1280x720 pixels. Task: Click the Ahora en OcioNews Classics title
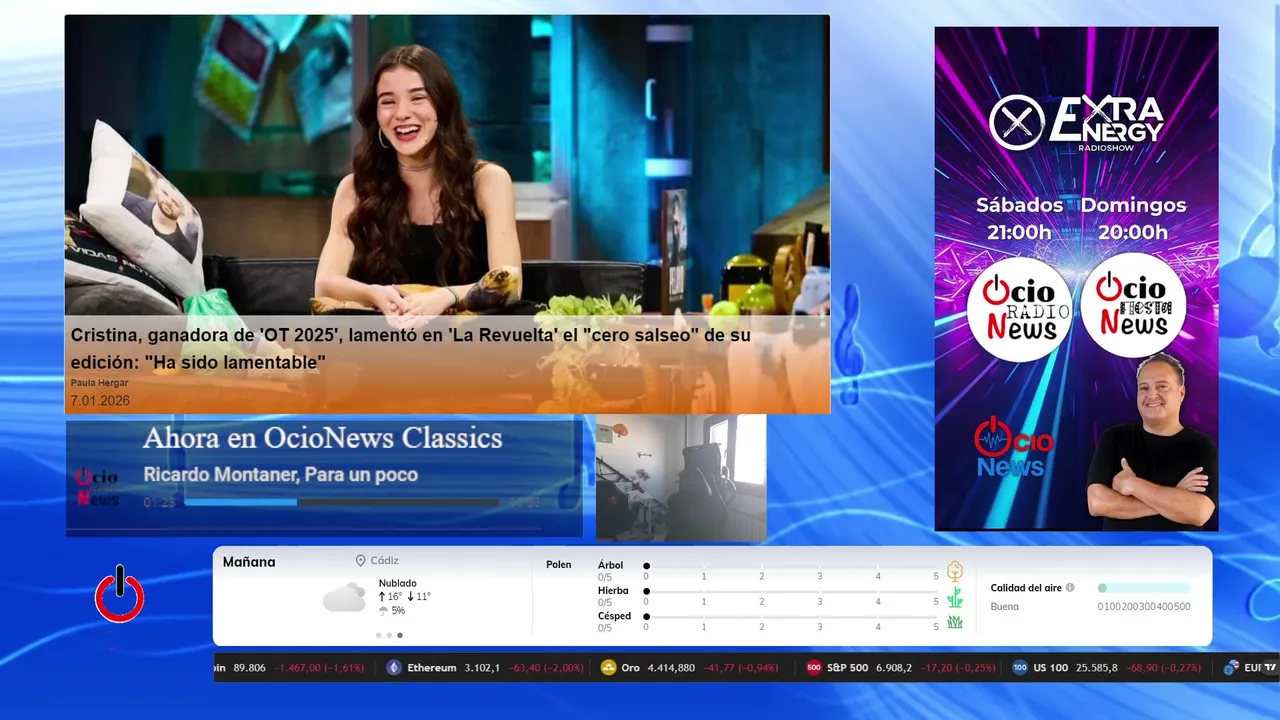322,438
